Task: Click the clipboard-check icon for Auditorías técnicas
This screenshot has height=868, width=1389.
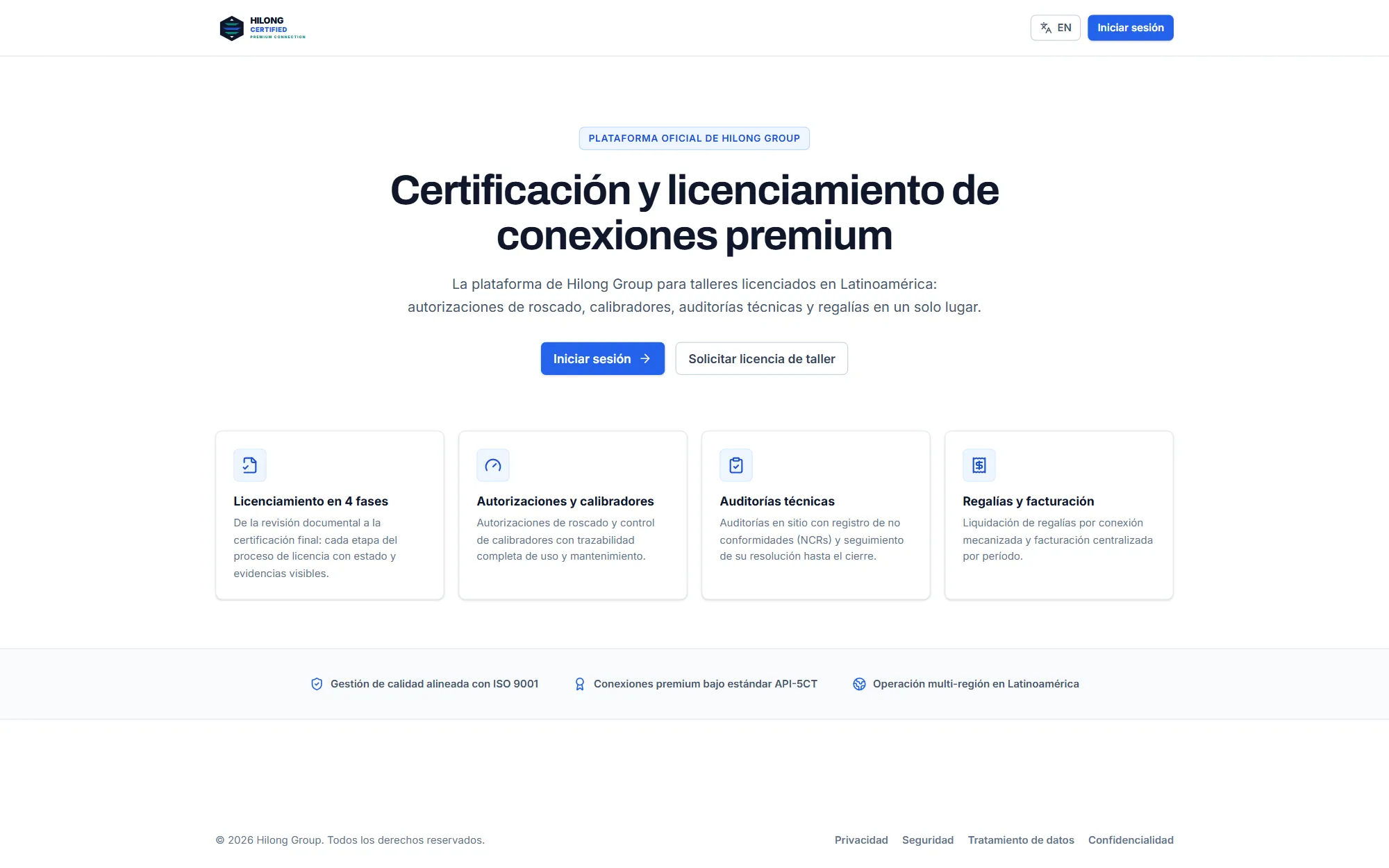Action: pyautogui.click(x=736, y=465)
